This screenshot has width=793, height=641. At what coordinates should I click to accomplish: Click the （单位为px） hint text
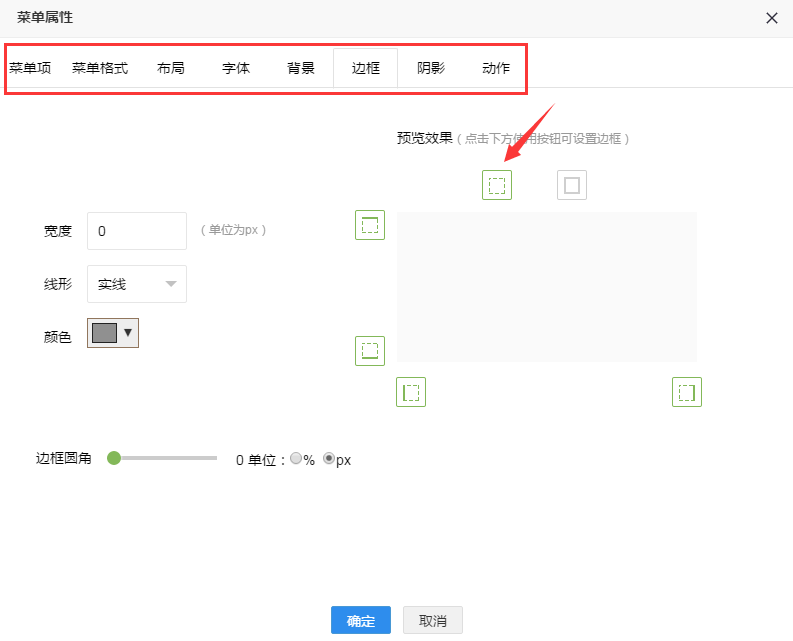(x=233, y=230)
